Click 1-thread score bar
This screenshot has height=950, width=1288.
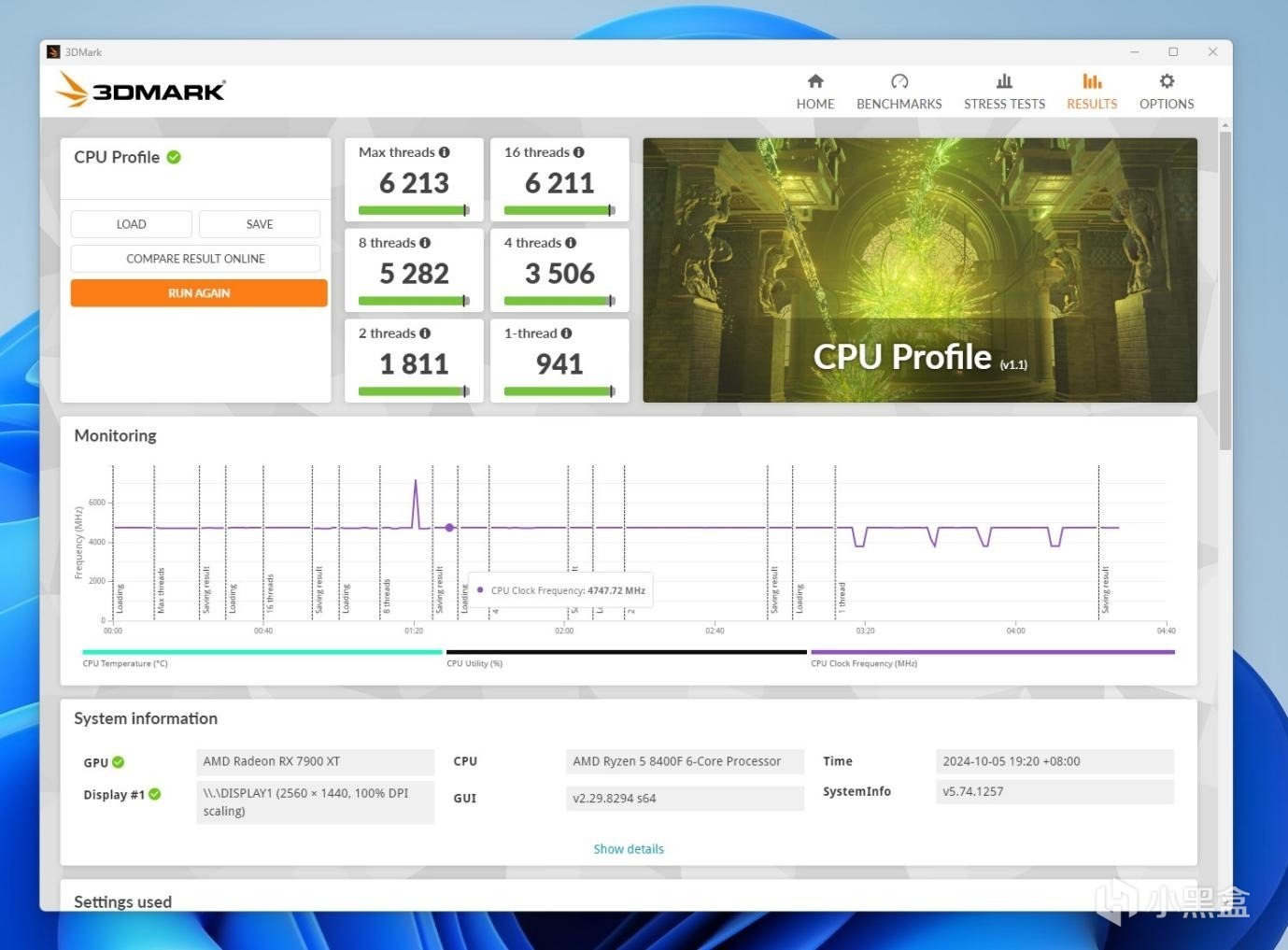559,391
